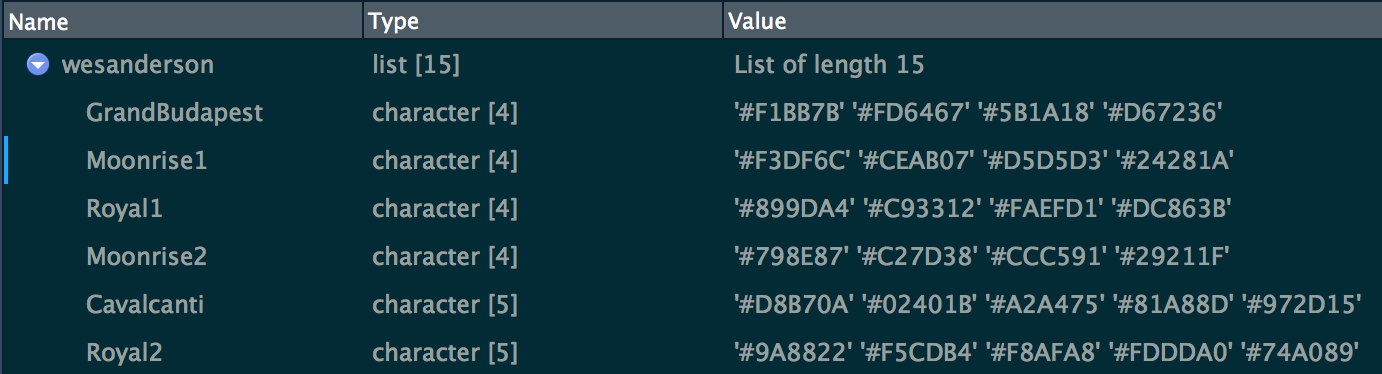Select the Moonrise2 entry

(147, 257)
